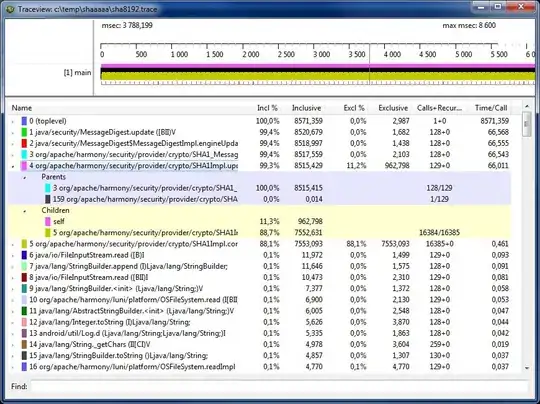Select row 9 StringBuilder.<init>
The height and width of the screenshot is (404, 540).
click(x=260, y=289)
